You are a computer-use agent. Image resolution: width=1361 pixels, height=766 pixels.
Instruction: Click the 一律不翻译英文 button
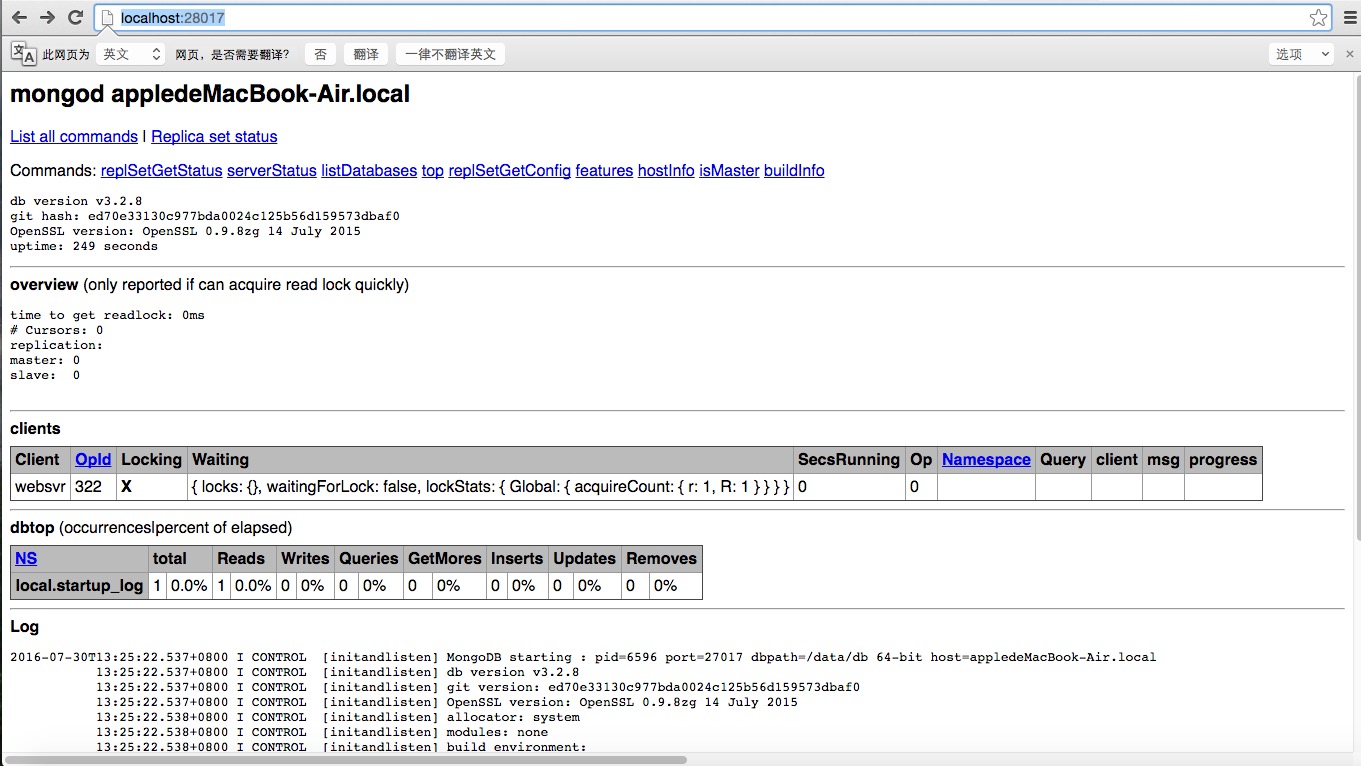pyautogui.click(x=450, y=54)
